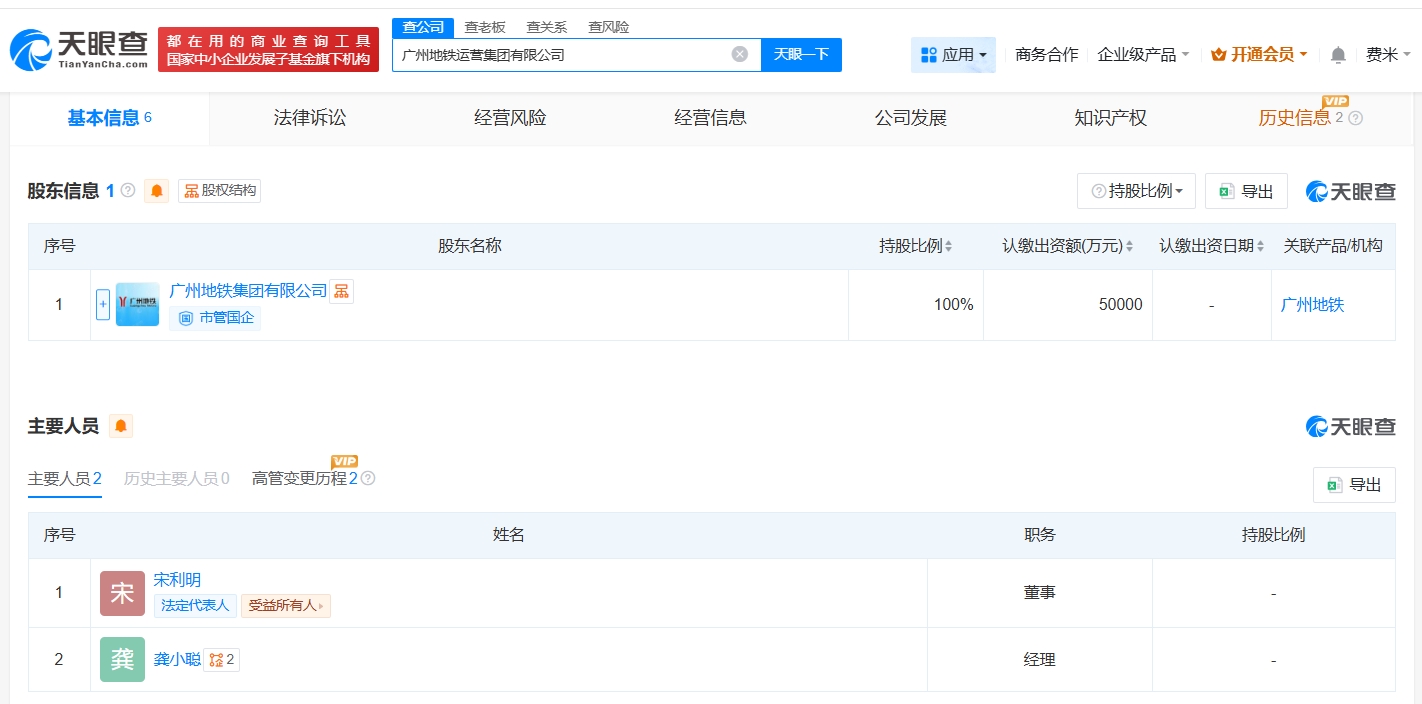1422x704 pixels.
Task: Clear search box with the X icon
Action: point(739,54)
